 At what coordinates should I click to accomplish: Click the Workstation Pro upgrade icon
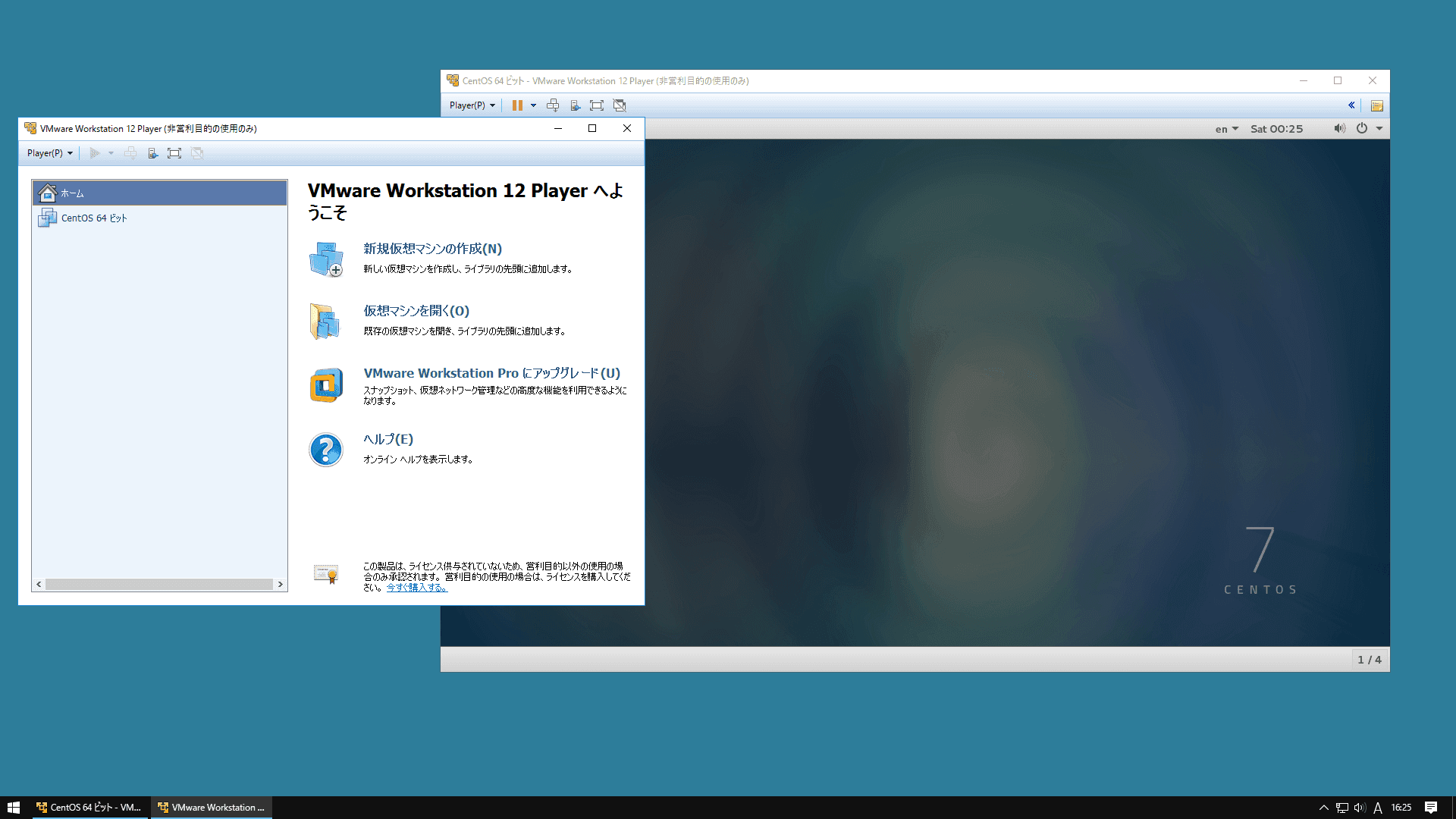coord(326,385)
